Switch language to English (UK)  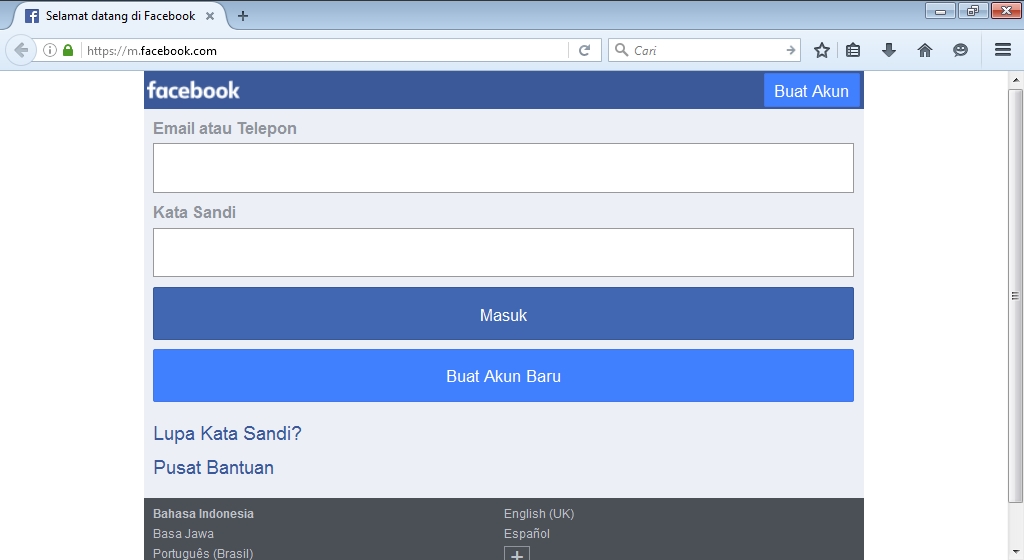[x=539, y=514]
